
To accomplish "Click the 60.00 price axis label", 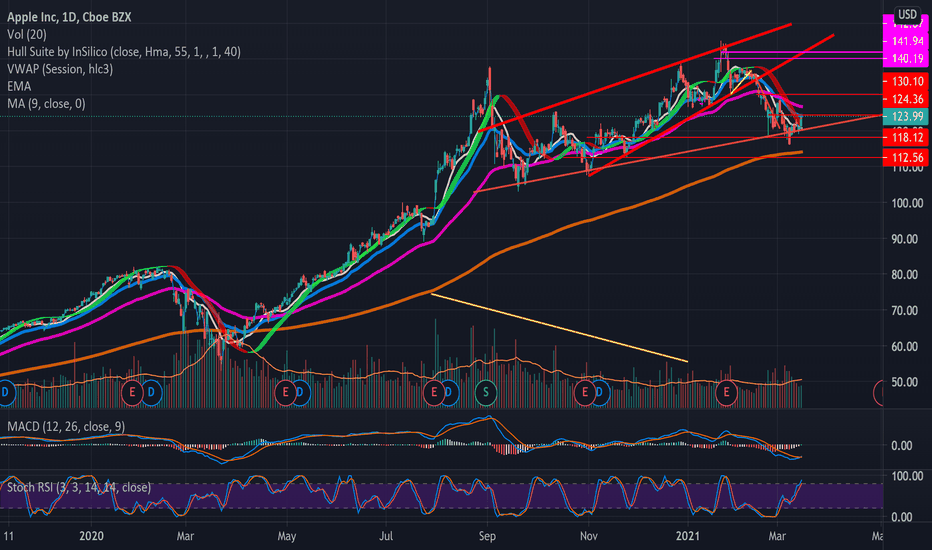I will coord(907,346).
